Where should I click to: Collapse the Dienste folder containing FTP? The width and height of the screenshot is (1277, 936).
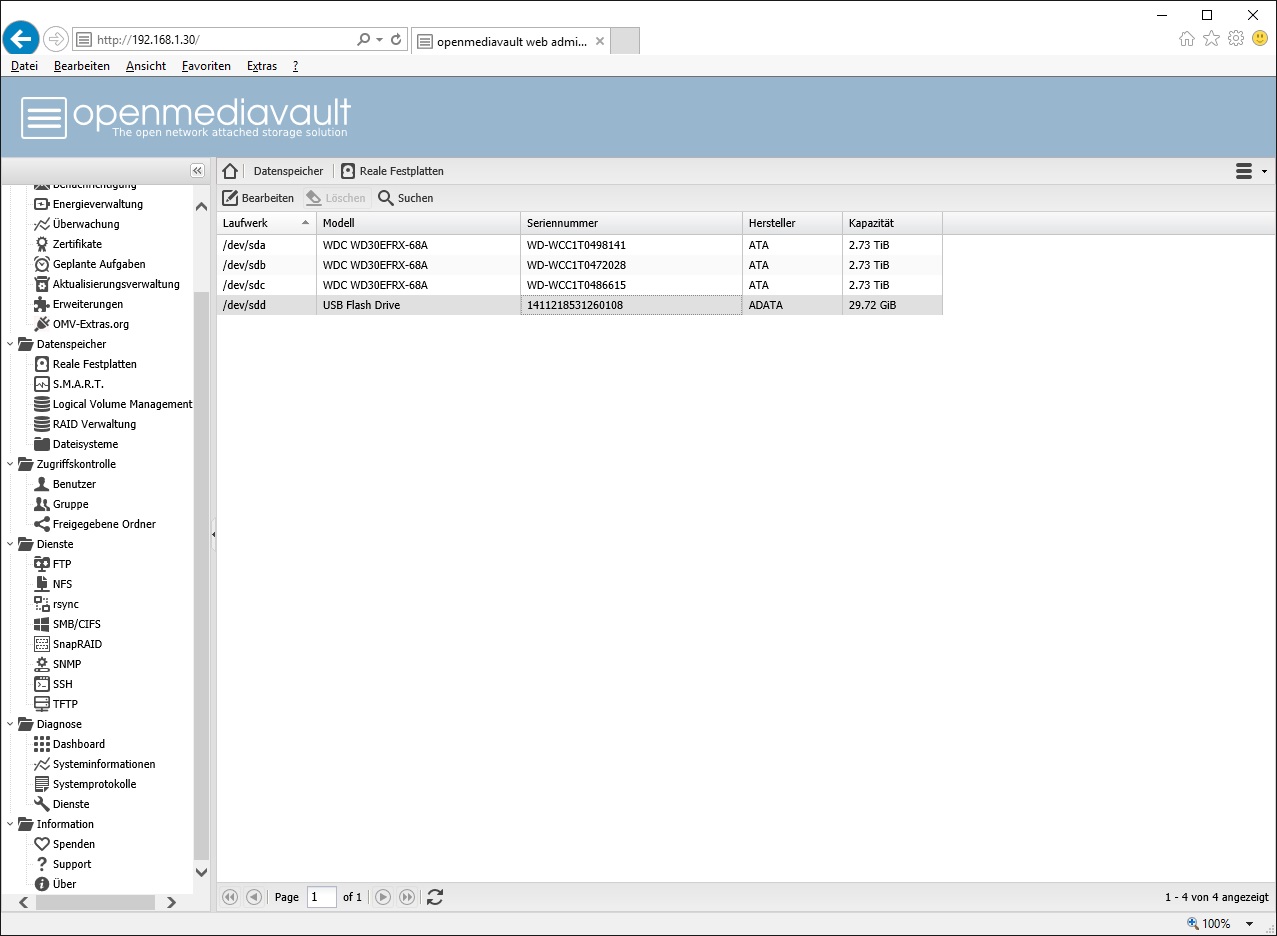(x=10, y=544)
